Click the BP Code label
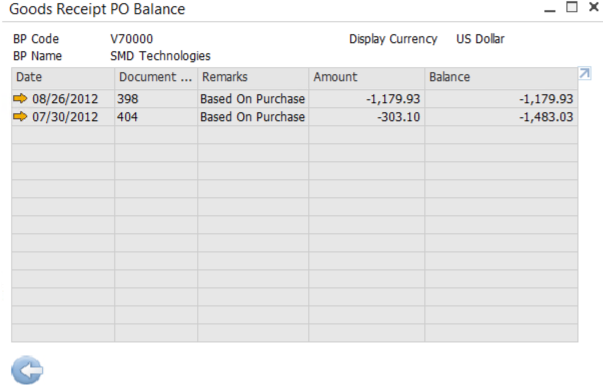 coord(36,39)
